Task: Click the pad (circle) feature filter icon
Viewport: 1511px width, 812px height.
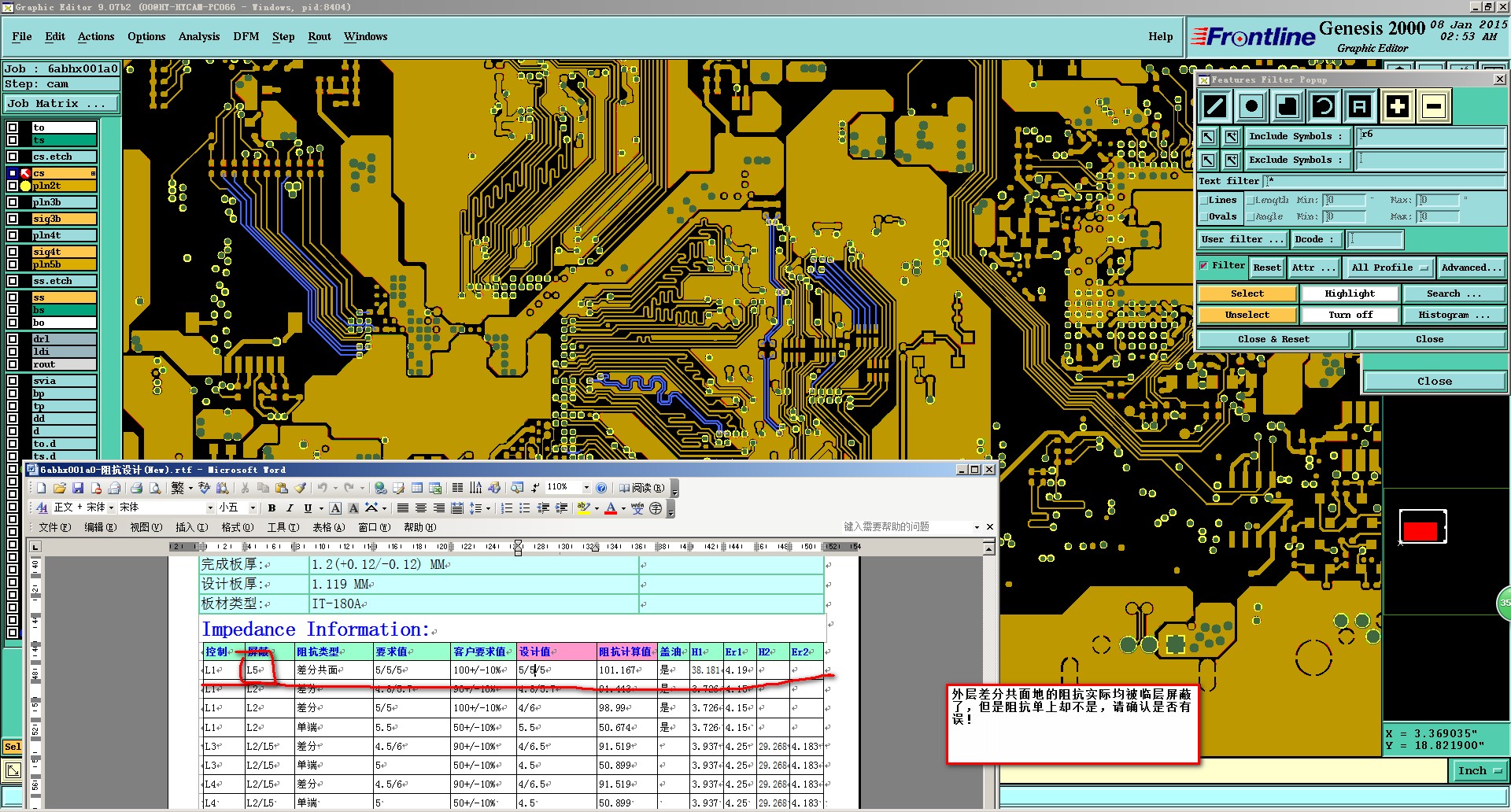Action: pos(1251,106)
